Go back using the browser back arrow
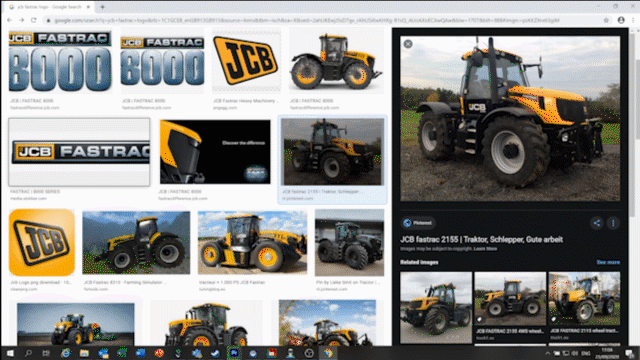640x360 pixels. [9, 20]
